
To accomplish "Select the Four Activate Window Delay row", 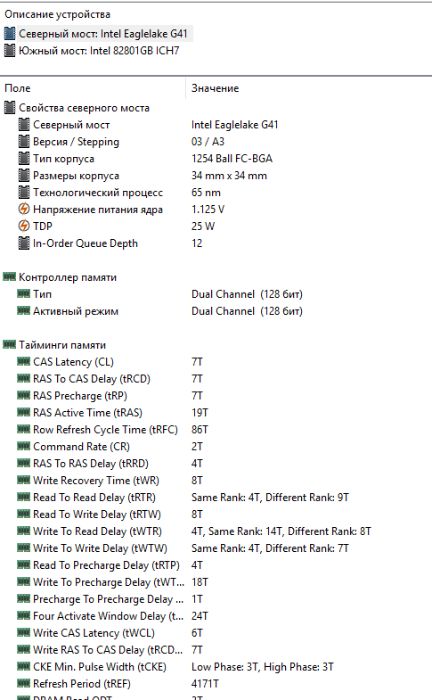I will point(108,617).
